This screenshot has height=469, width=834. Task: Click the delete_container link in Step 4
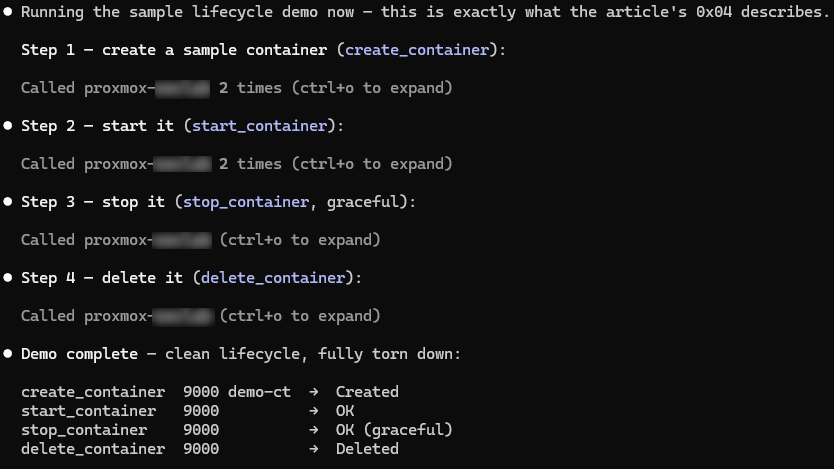(273, 278)
